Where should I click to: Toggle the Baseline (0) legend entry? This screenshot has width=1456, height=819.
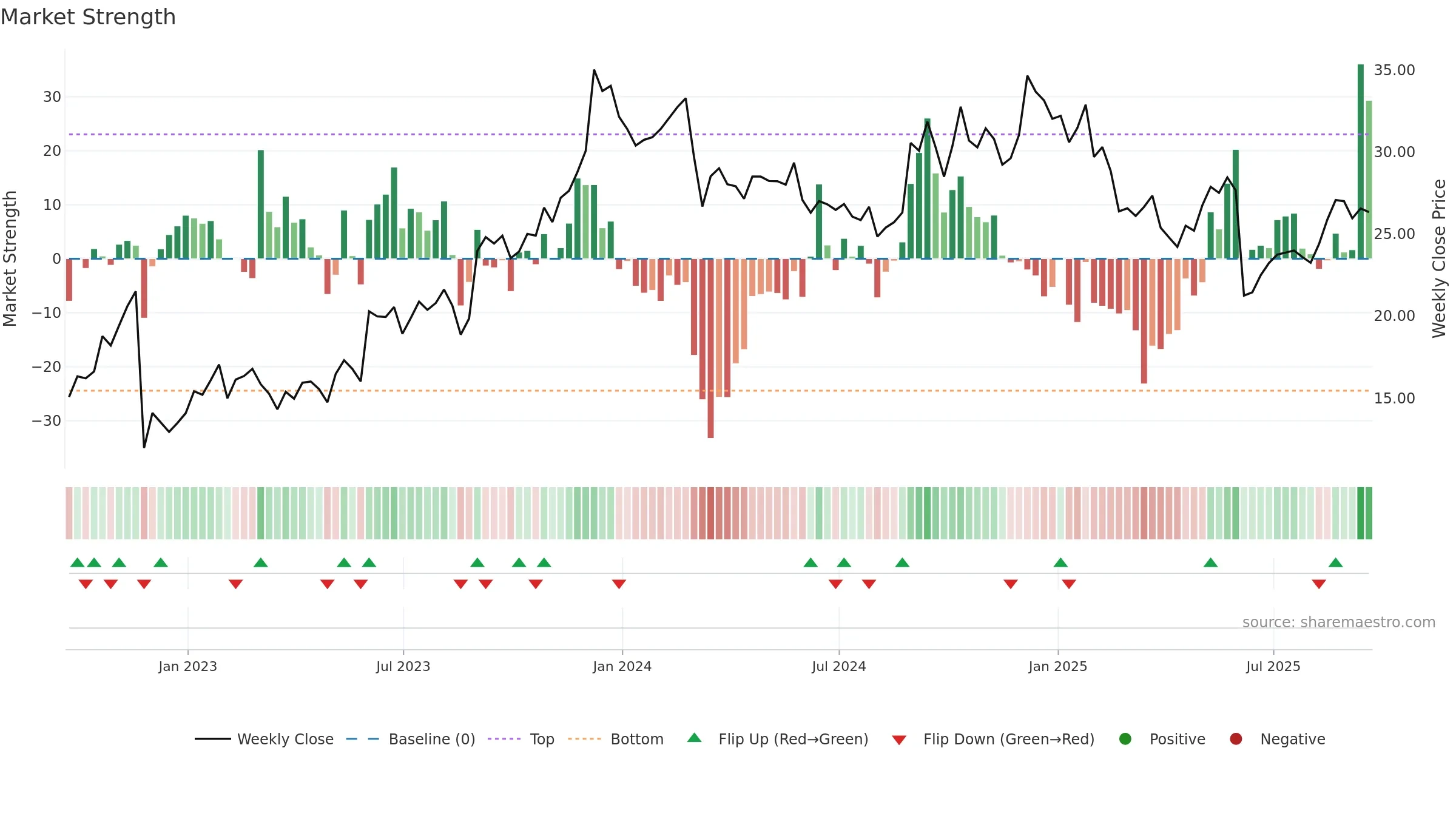click(x=411, y=739)
